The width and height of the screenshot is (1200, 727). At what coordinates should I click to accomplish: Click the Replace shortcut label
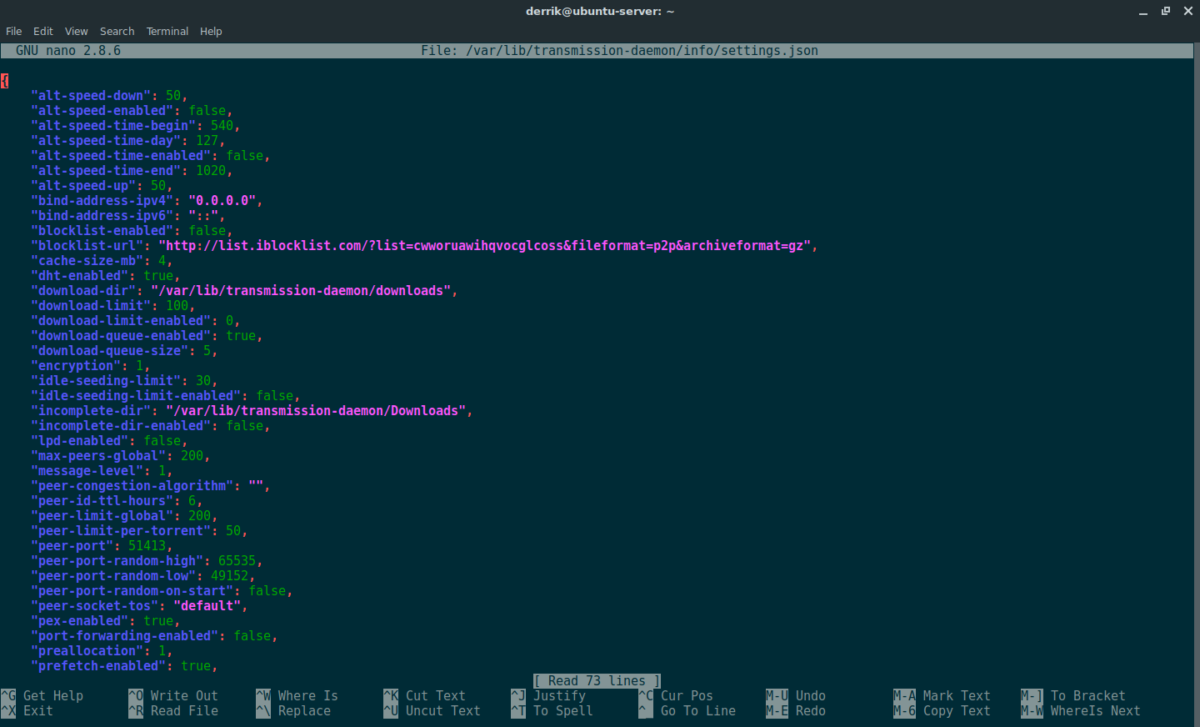pyautogui.click(x=304, y=711)
